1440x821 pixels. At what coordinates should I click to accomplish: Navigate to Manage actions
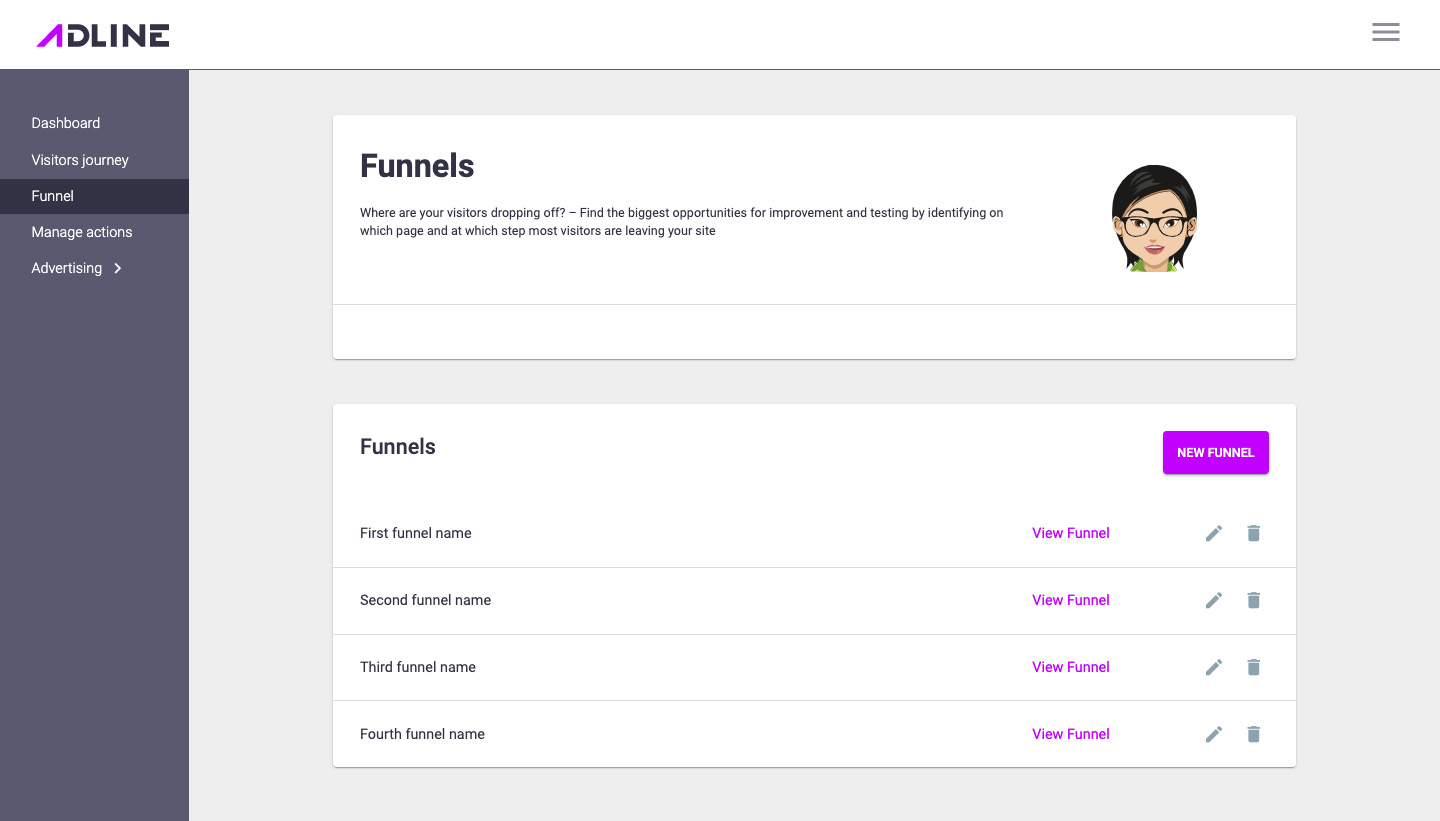tap(82, 232)
